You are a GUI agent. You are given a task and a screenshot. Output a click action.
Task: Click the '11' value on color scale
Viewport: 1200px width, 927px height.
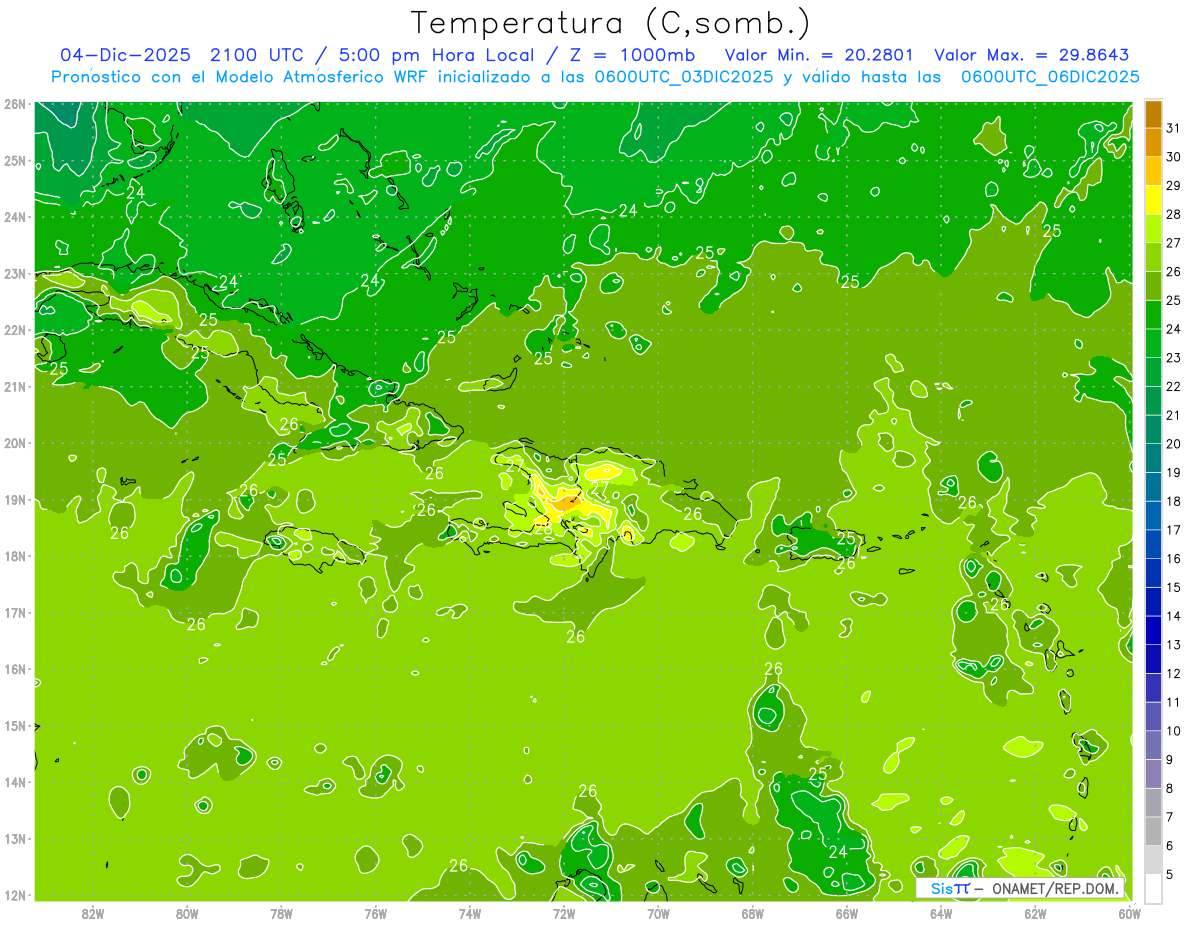click(x=1174, y=702)
